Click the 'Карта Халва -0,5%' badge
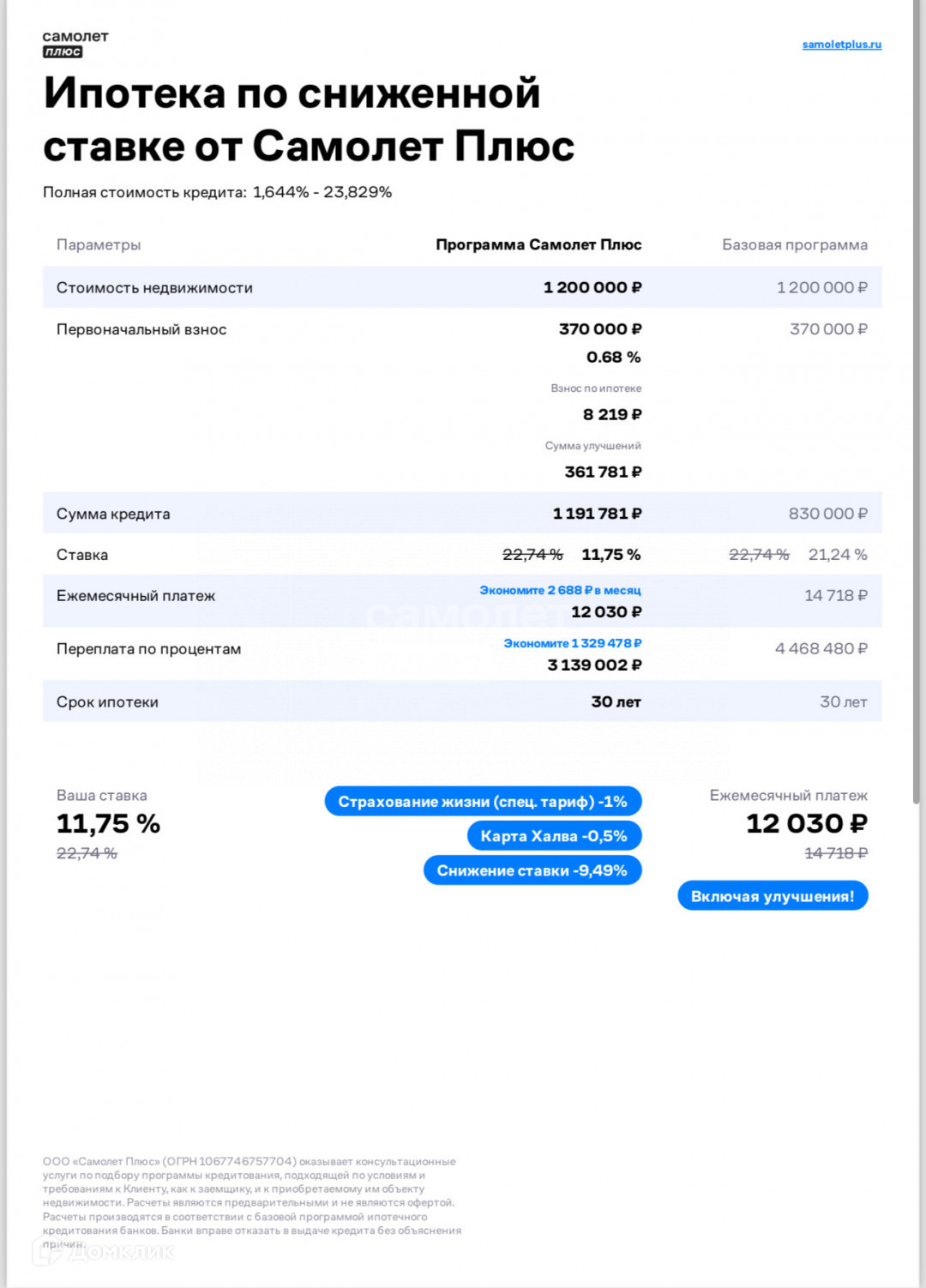Screen dimensions: 926x1288 coord(554,836)
